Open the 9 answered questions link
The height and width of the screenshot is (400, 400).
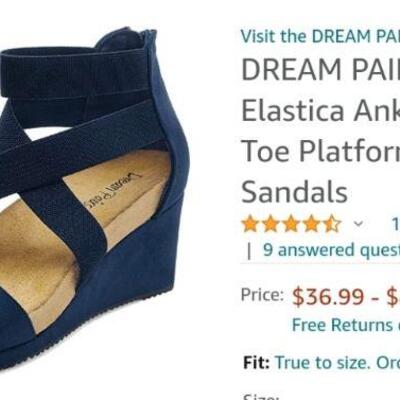click(331, 250)
